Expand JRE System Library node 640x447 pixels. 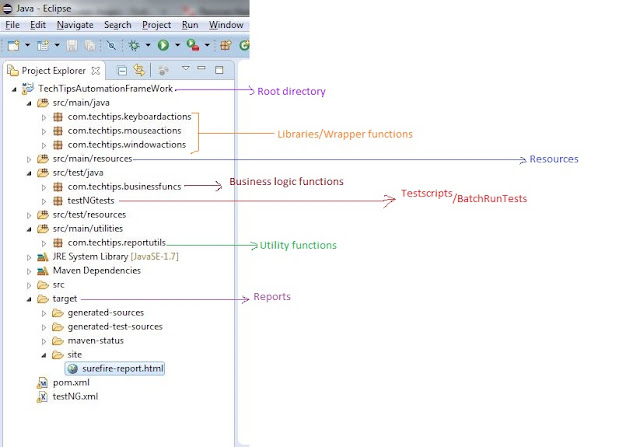(x=29, y=257)
